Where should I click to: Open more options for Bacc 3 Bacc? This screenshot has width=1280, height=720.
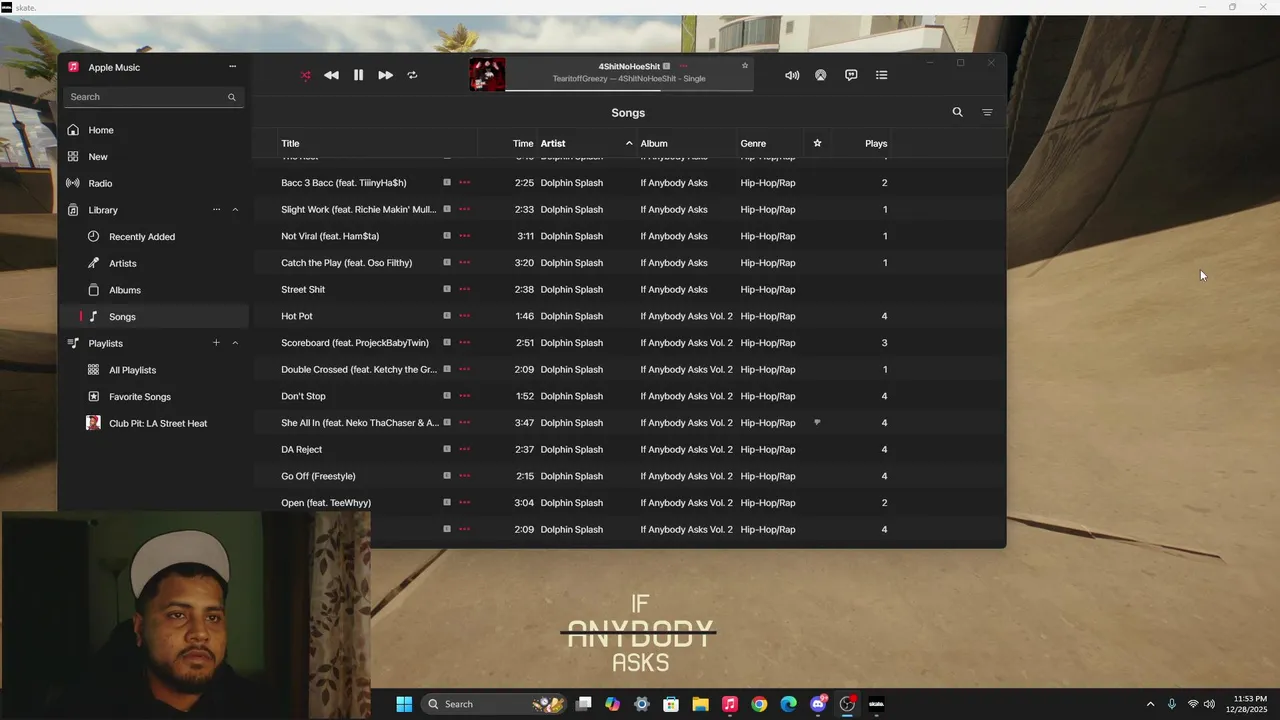pos(464,183)
